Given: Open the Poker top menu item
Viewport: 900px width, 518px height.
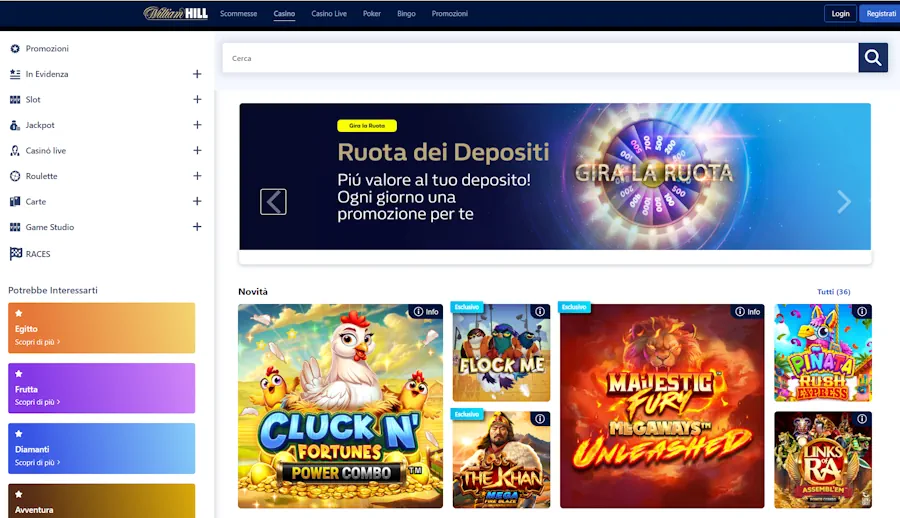Looking at the screenshot, I should click(x=371, y=14).
